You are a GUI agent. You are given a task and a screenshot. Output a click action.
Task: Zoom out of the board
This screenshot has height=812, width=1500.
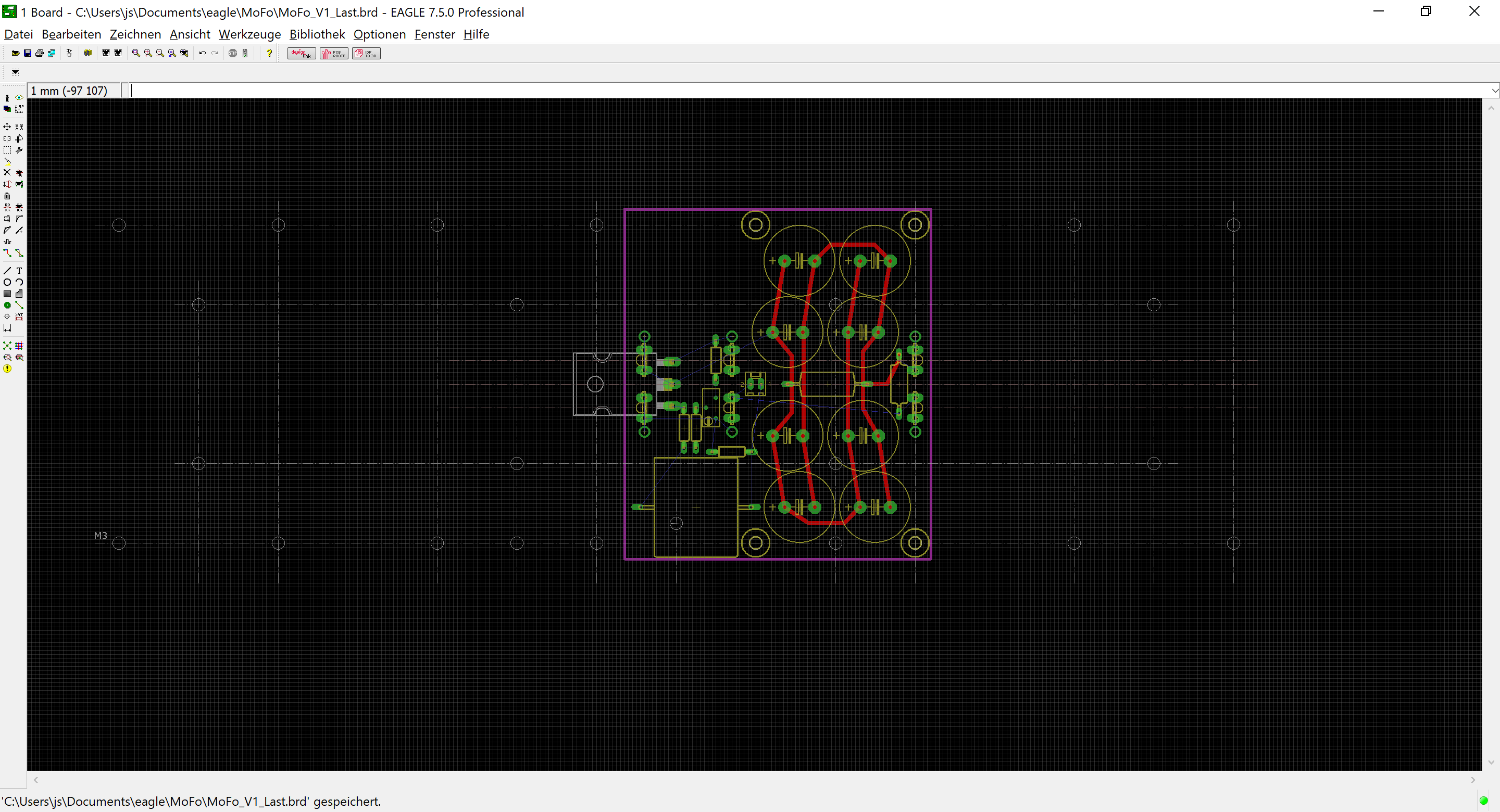pos(160,53)
